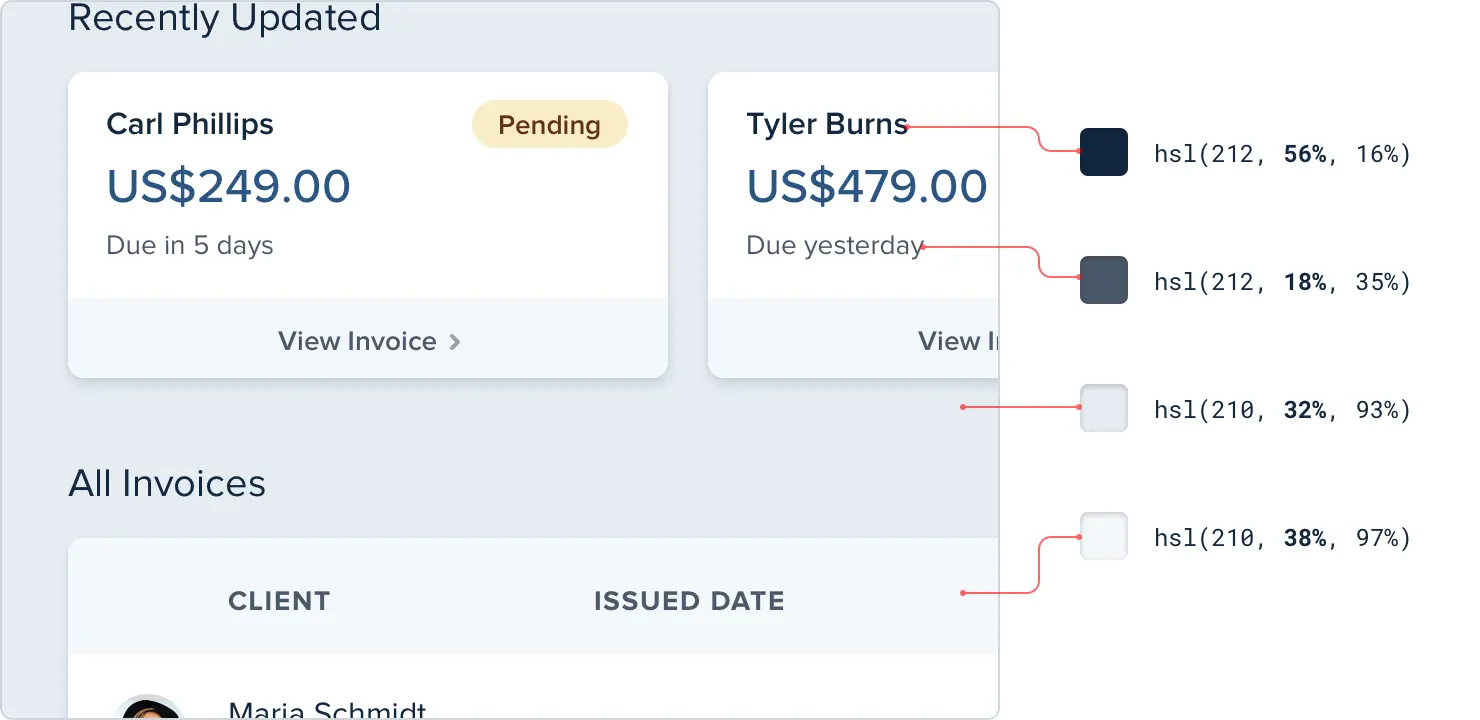Select the Tyler Burns card title
The image size is (1480, 720).
pyautogui.click(x=827, y=124)
